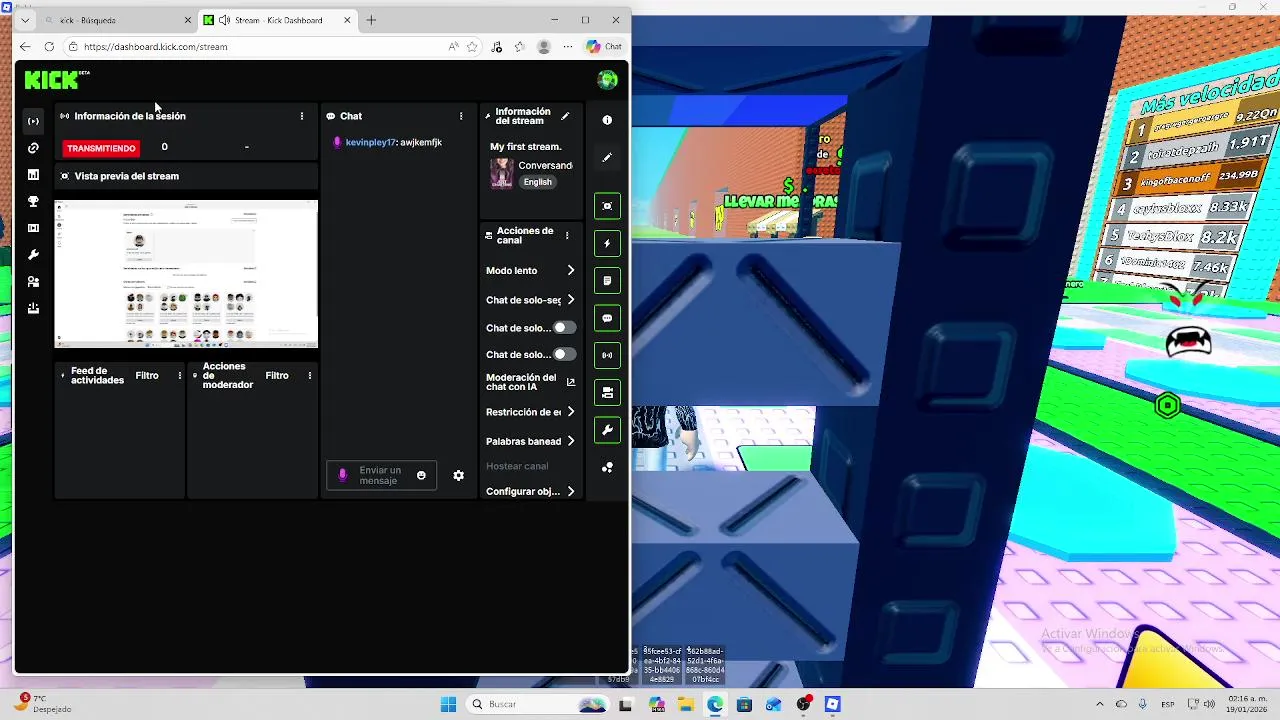Toggle the second Chat de solo switch

point(565,354)
